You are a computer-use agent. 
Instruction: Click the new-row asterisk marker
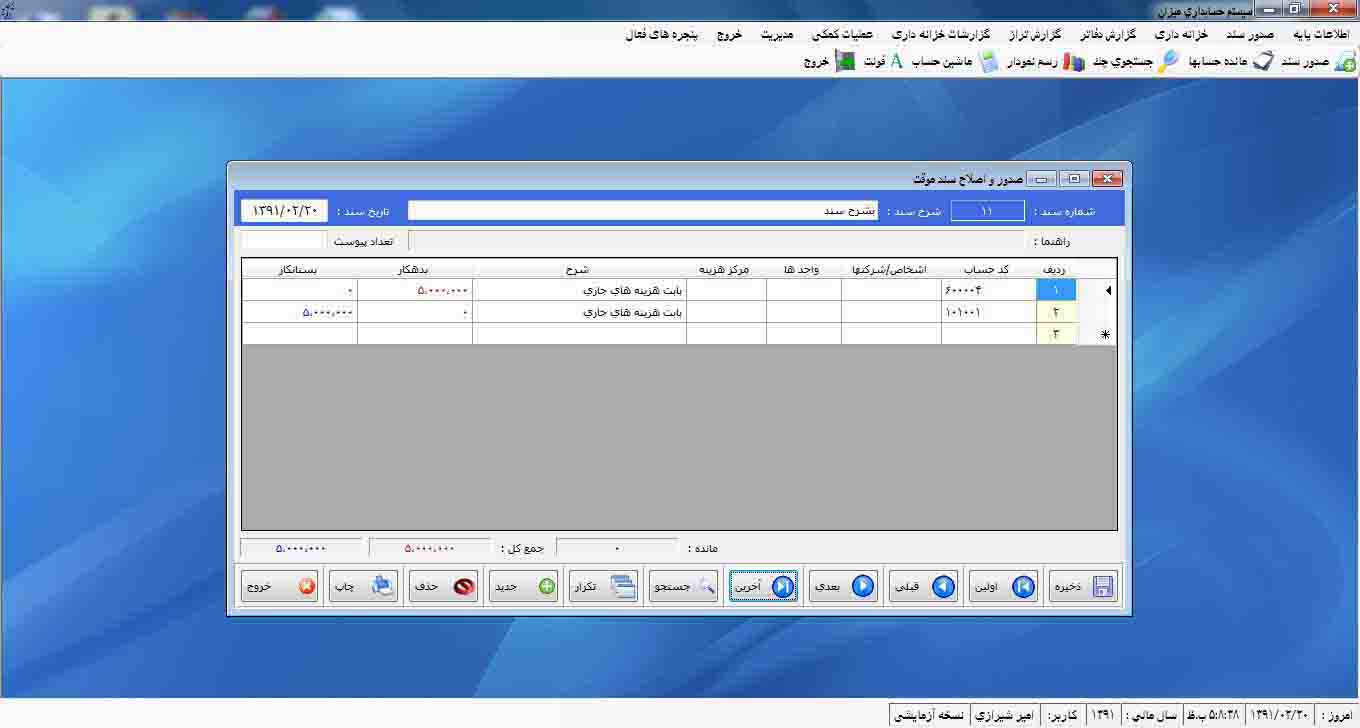point(1105,335)
